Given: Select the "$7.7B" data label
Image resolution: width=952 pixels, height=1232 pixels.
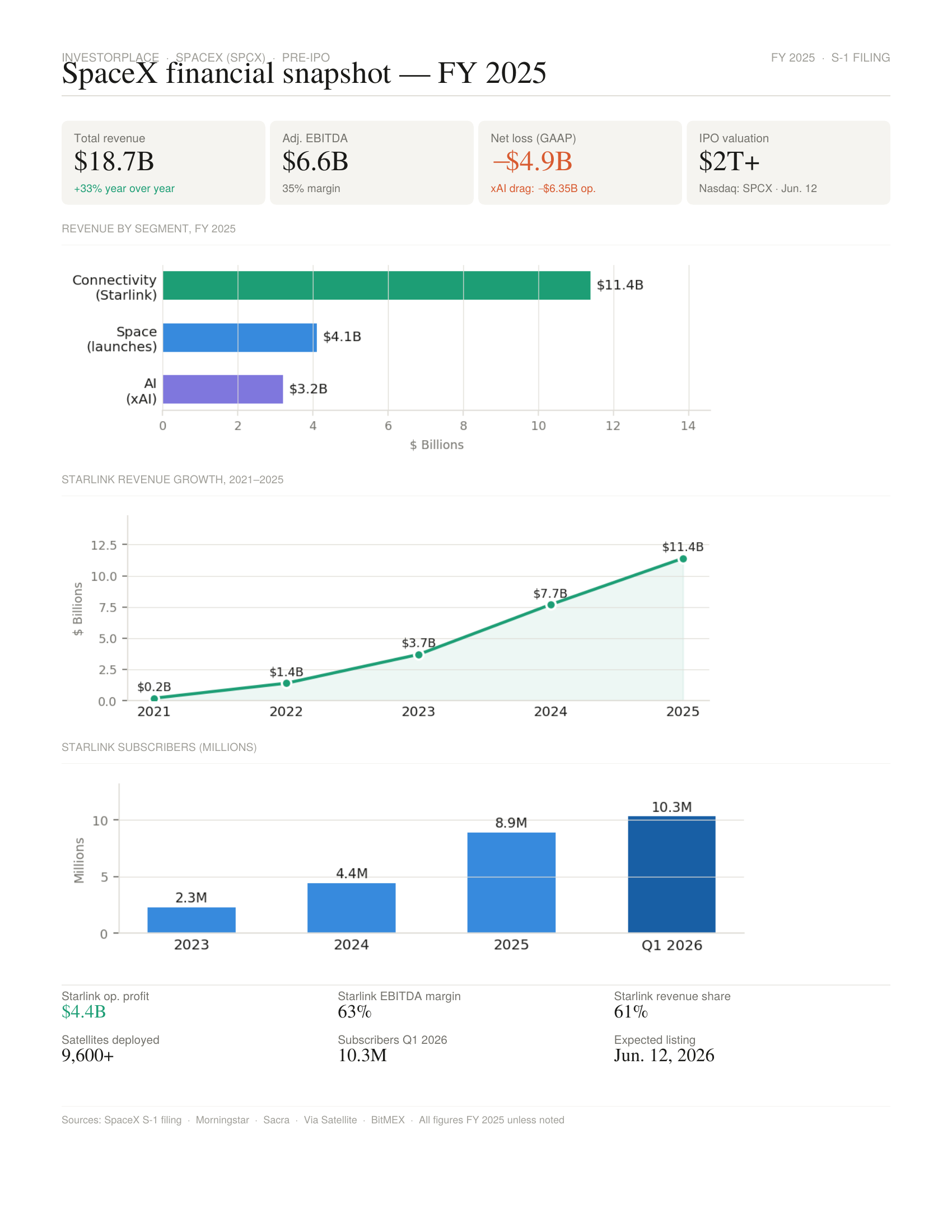Looking at the screenshot, I should pos(550,594).
